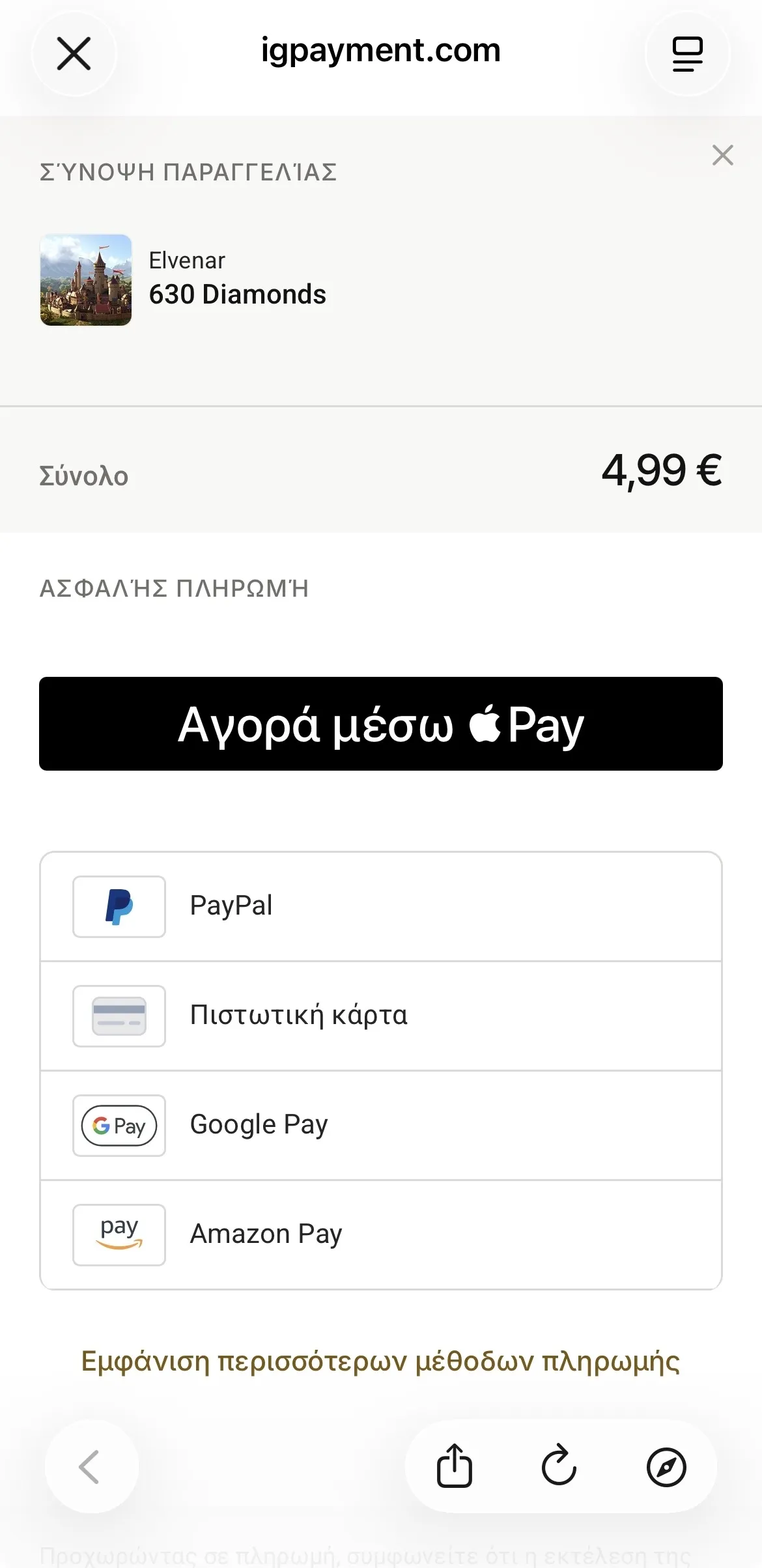762x1568 pixels.
Task: Close the in-app browser with the X icon
Action: (74, 53)
